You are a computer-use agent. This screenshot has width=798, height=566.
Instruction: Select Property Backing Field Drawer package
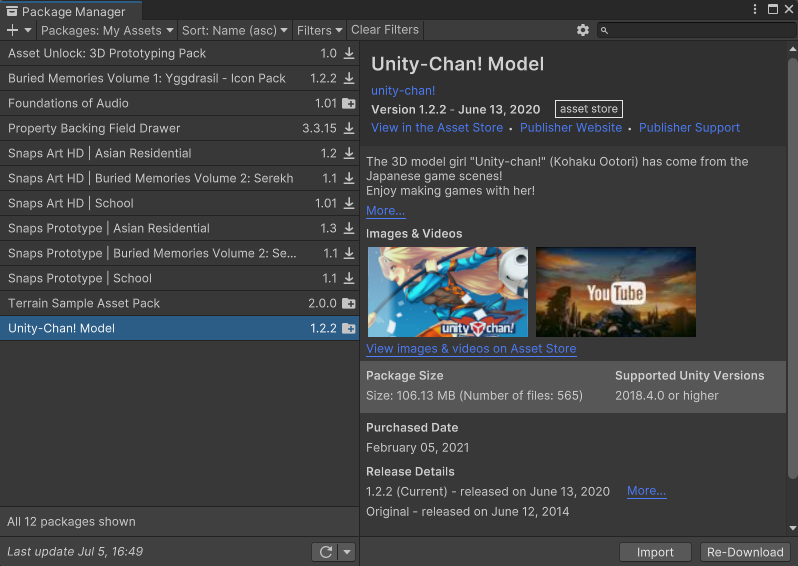[179, 128]
